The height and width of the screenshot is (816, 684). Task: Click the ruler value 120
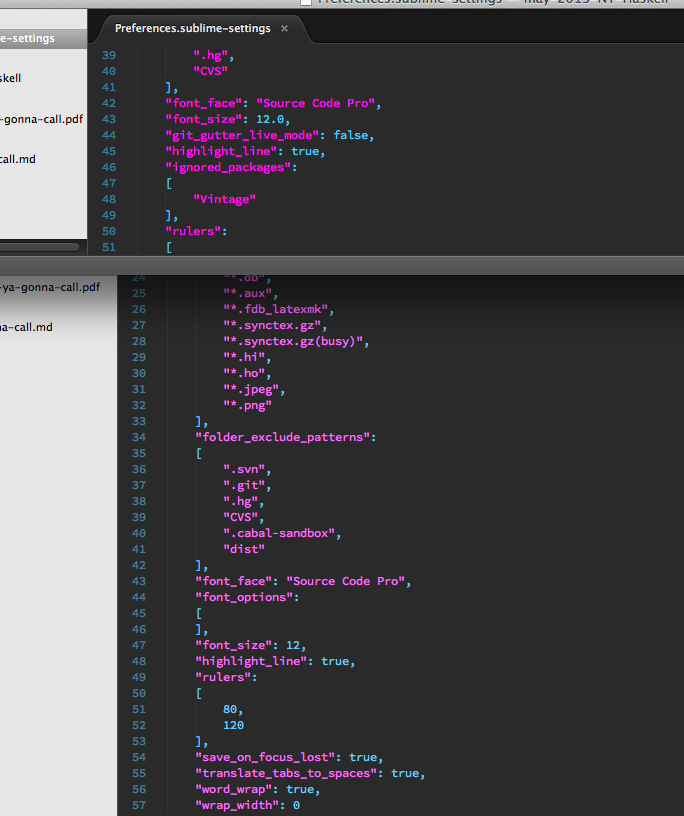point(234,725)
